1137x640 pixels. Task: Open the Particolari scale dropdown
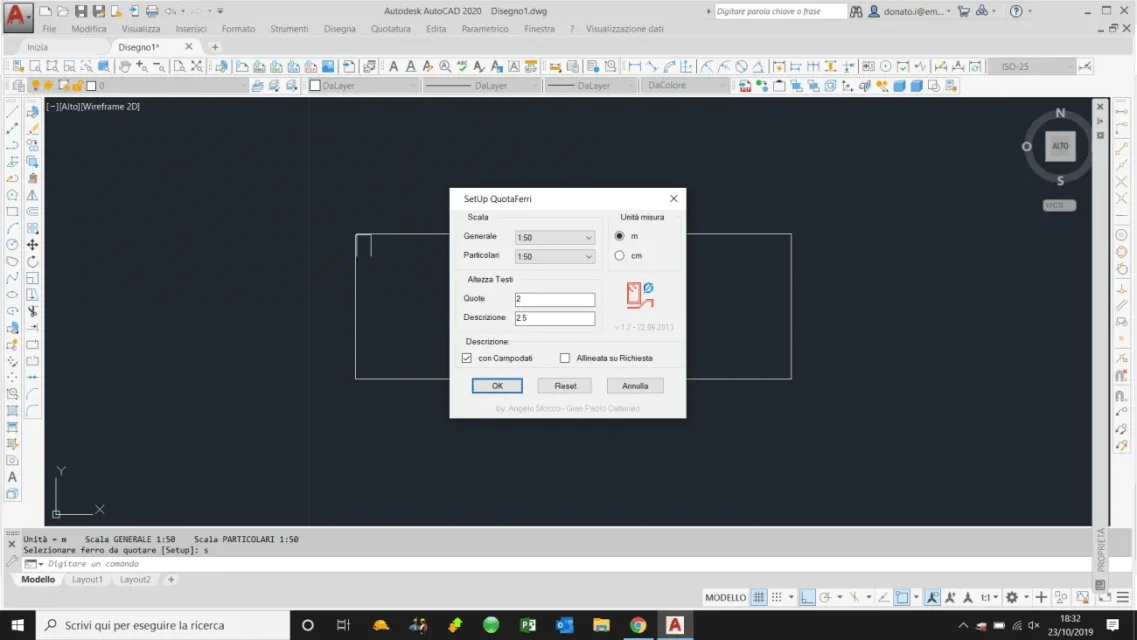tap(555, 257)
